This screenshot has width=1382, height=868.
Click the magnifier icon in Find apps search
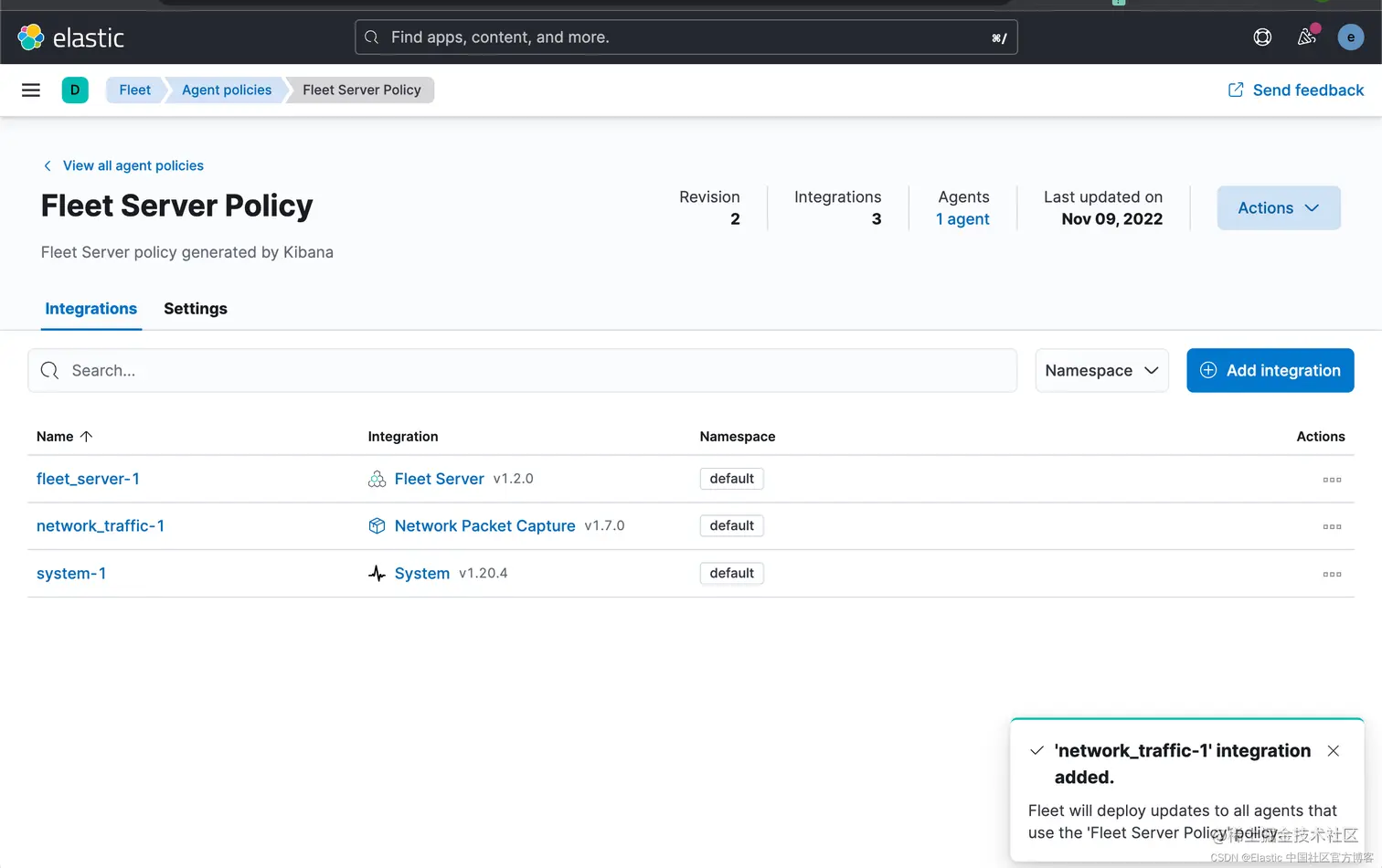tap(371, 37)
